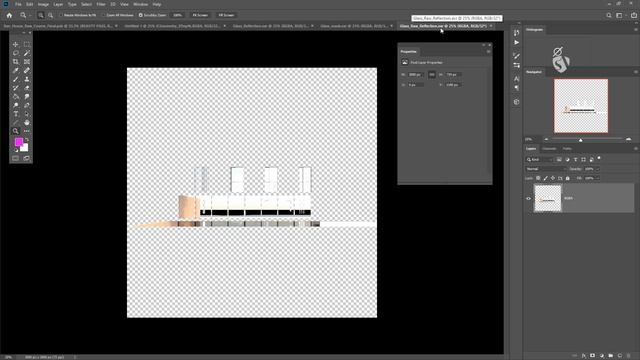Select the Brush tool
This screenshot has width=640, height=360.
click(x=16, y=79)
